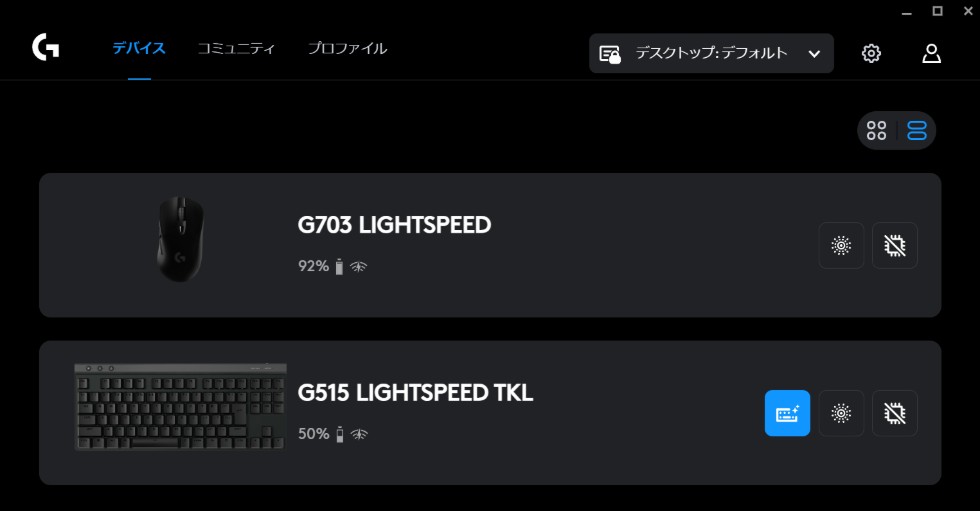Open the settings gear icon
The image size is (980, 511).
871,53
